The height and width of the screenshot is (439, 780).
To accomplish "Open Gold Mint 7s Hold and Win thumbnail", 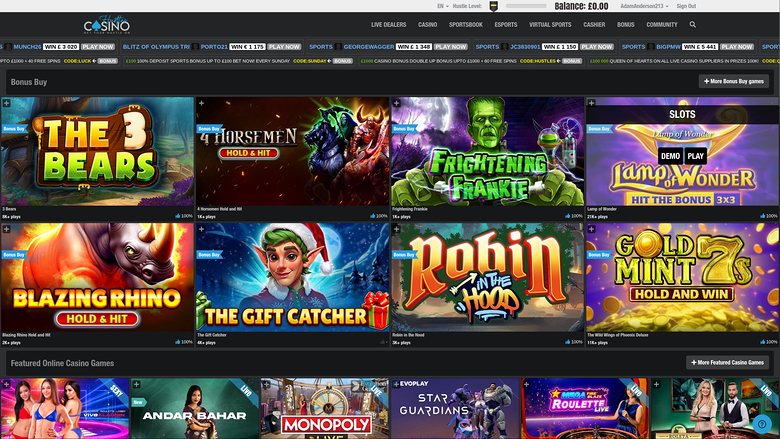I will pos(682,277).
